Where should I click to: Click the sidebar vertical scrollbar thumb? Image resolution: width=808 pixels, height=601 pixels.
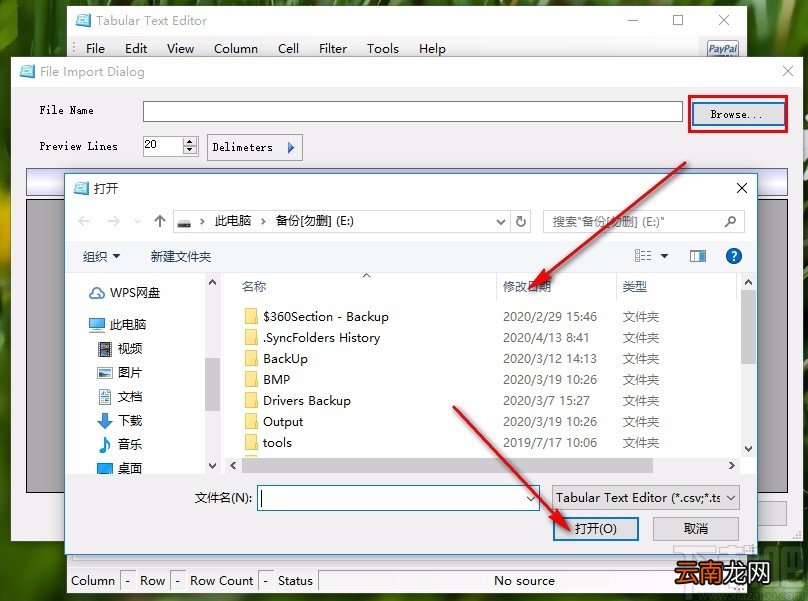pos(212,385)
